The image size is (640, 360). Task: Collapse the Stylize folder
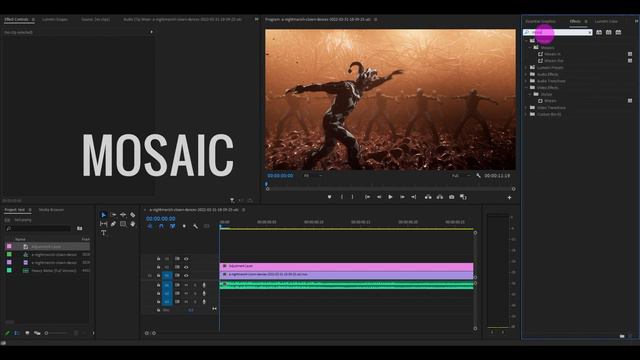(x=530, y=94)
